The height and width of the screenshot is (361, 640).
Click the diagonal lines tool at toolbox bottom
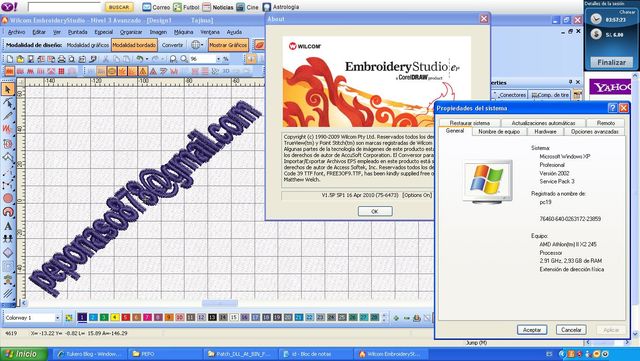[8, 294]
